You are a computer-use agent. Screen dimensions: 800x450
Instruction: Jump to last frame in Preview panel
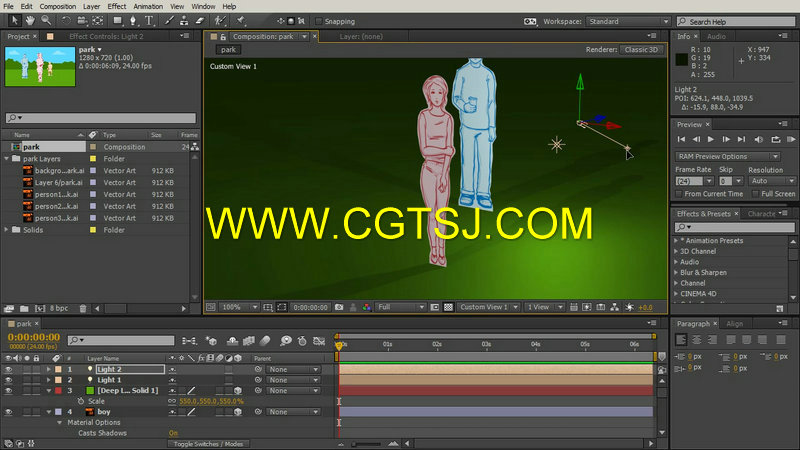pos(741,139)
